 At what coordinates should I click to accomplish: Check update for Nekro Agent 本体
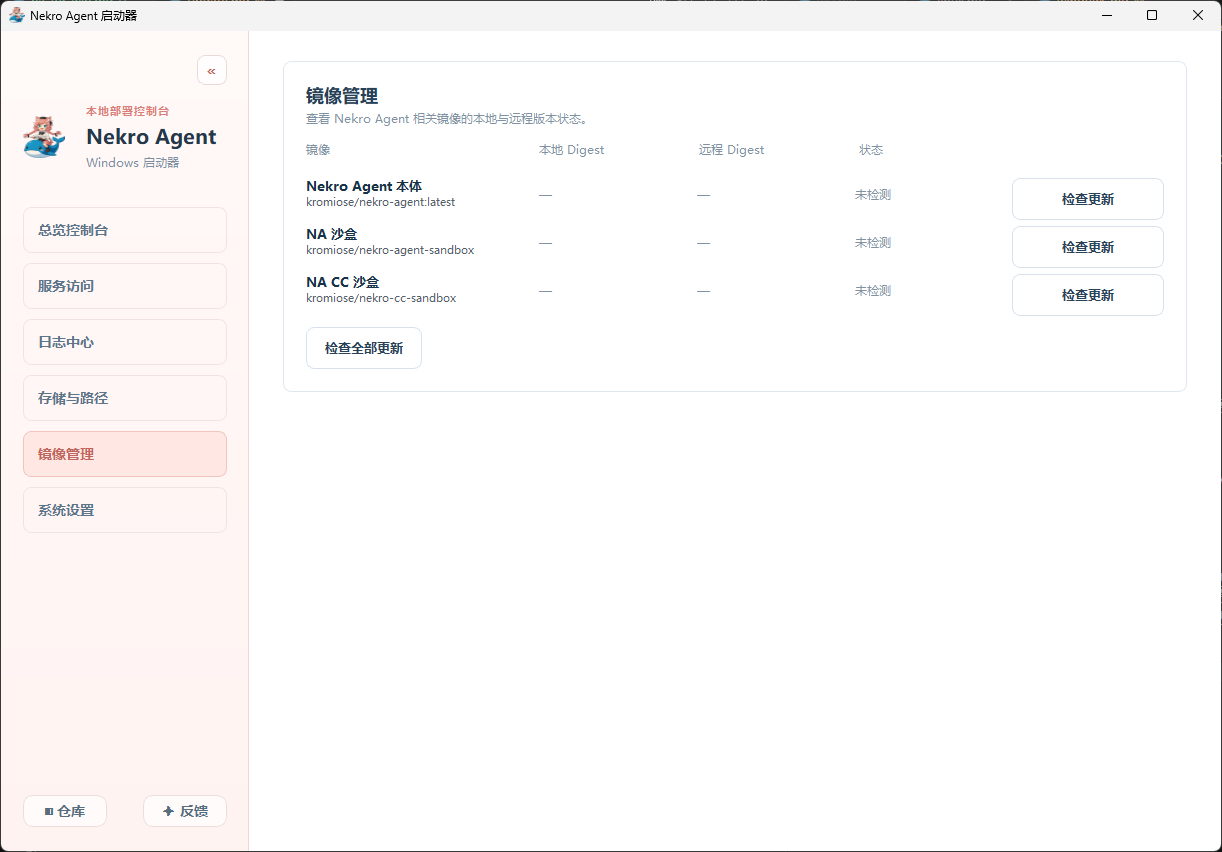pos(1087,199)
